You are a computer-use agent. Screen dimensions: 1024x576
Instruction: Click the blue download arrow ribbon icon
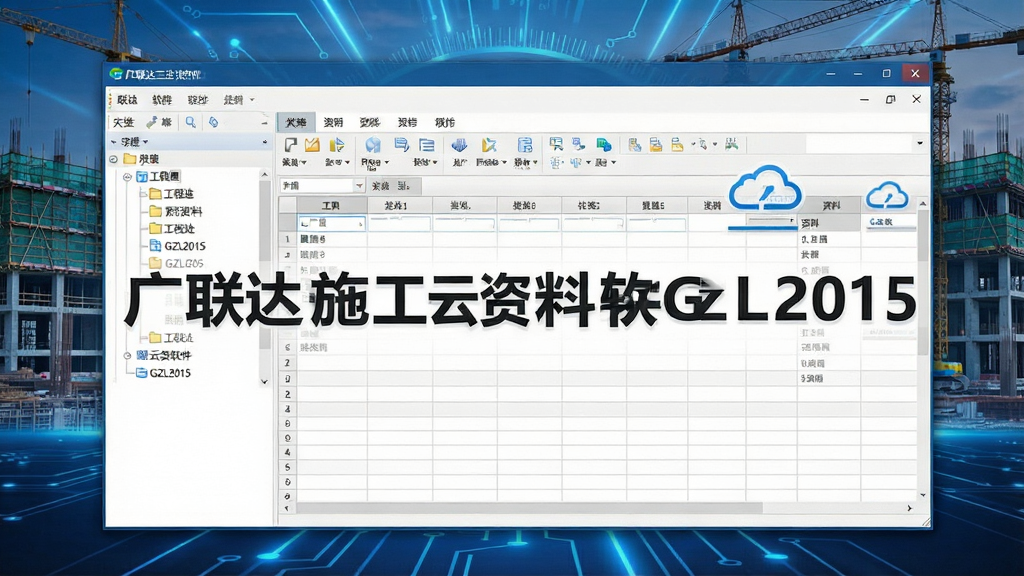pos(459,144)
